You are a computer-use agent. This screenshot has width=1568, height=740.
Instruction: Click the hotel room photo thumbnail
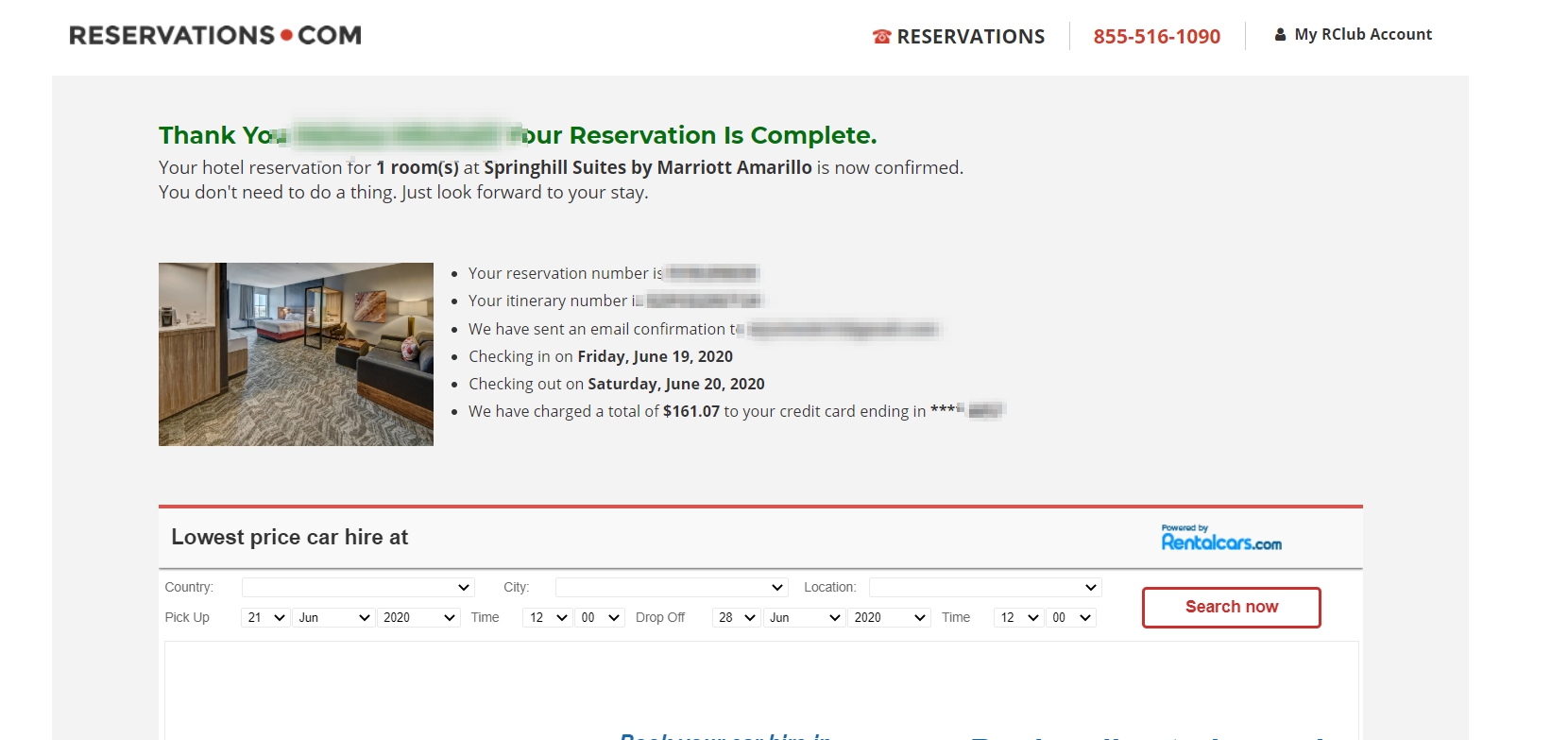click(x=296, y=353)
